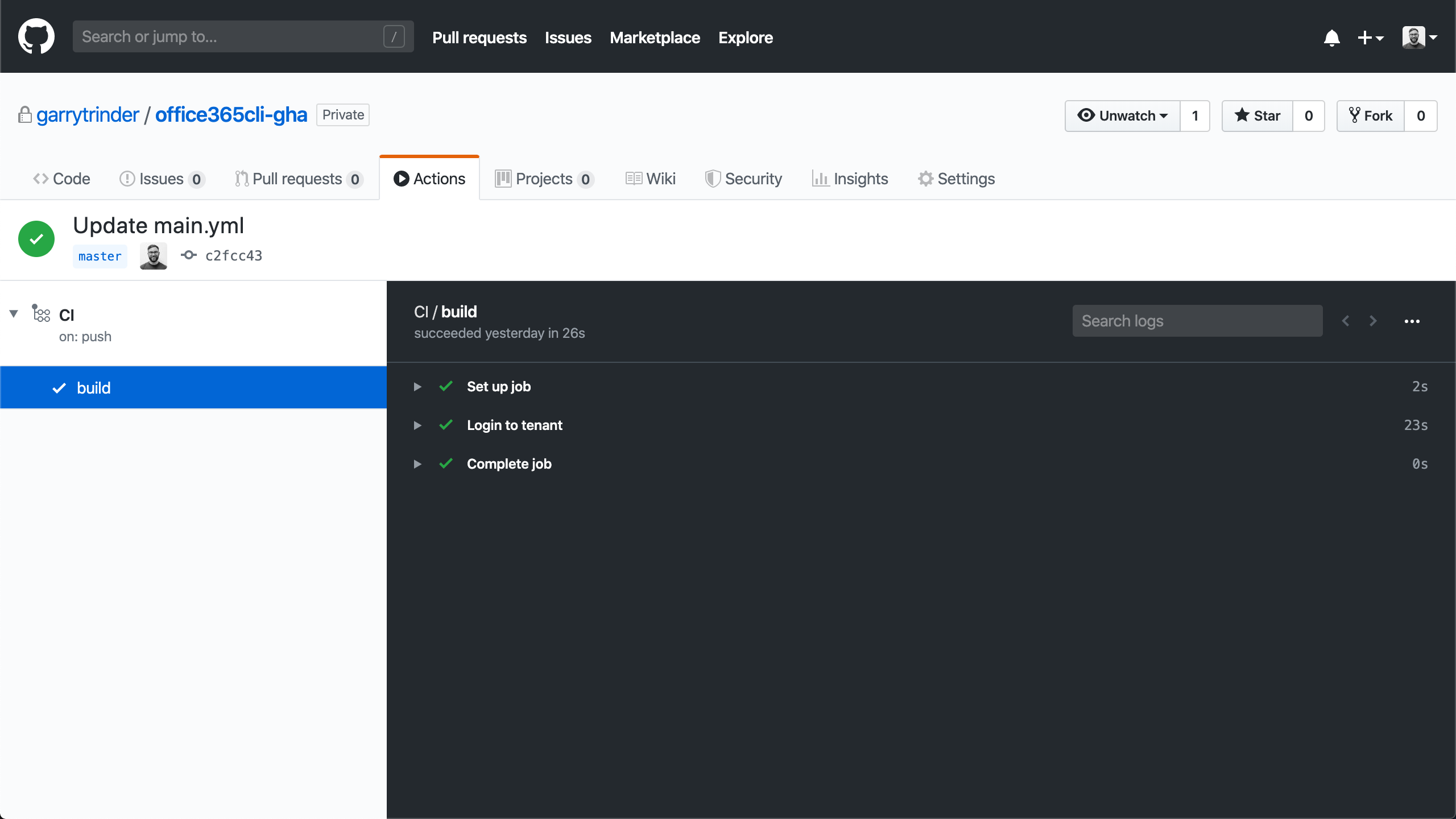Select the Actions tab
Viewport: 1456px width, 819px height.
tap(429, 179)
